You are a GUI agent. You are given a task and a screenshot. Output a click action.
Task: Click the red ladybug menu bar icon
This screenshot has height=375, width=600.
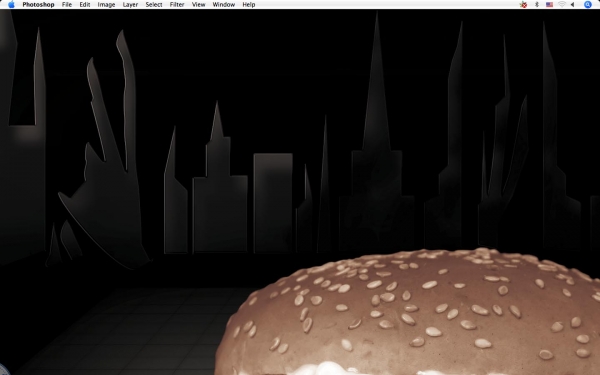point(523,5)
